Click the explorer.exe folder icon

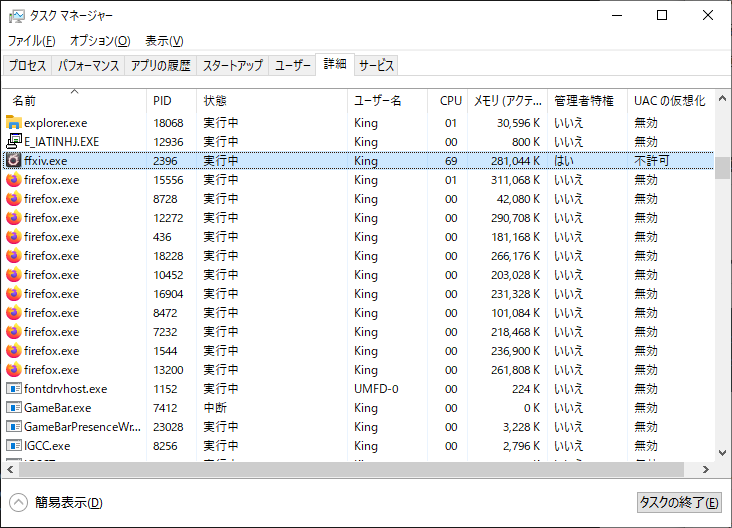pos(14,123)
